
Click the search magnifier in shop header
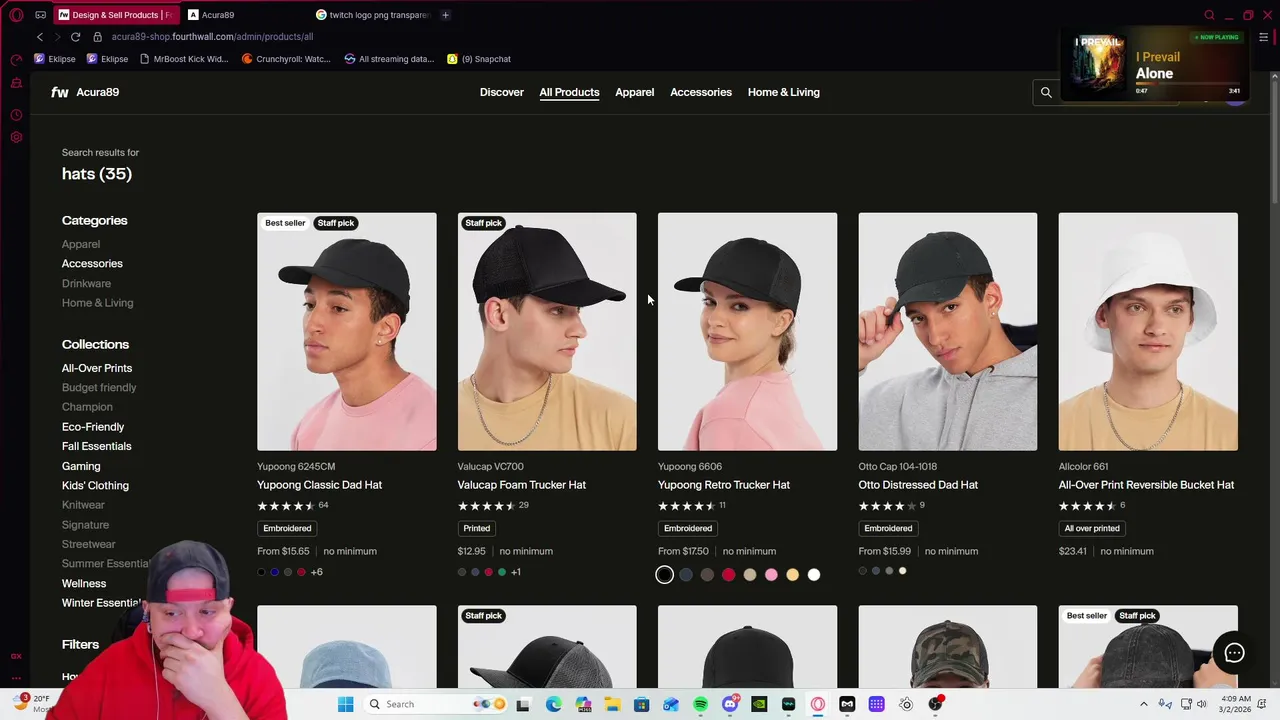coord(1046,92)
